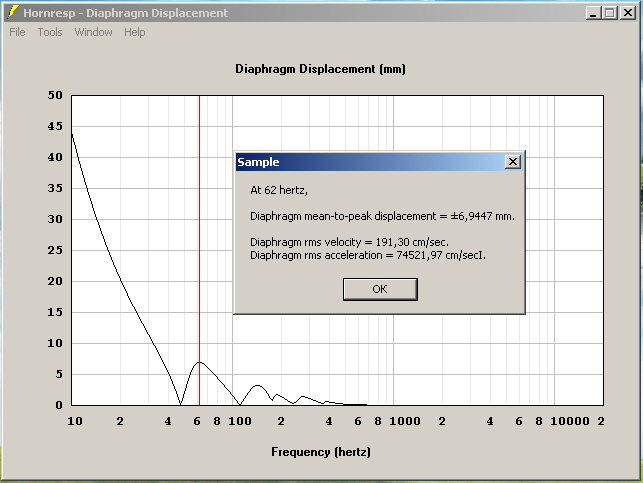
Task: Open the File menu
Action: (17, 32)
